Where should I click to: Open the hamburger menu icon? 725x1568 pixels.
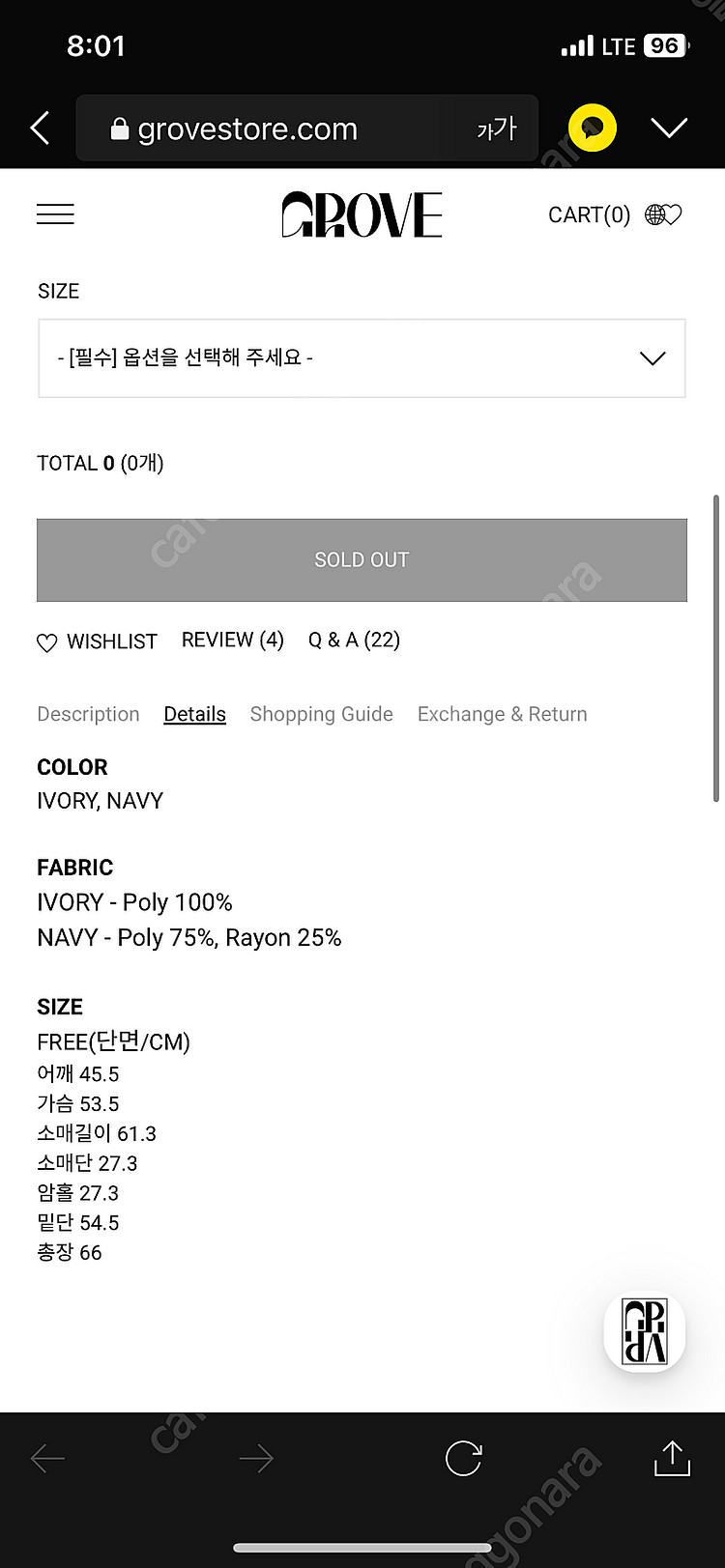(x=55, y=214)
